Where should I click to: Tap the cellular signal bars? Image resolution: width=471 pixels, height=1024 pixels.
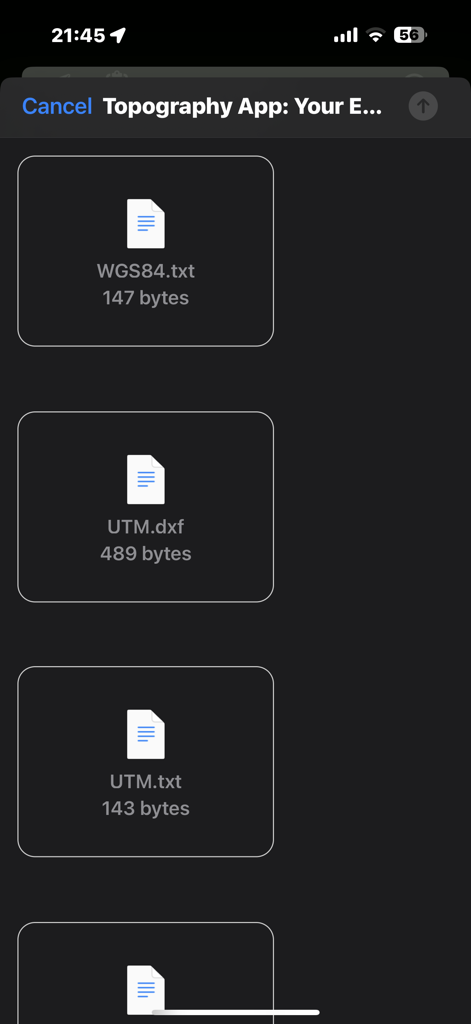(346, 35)
